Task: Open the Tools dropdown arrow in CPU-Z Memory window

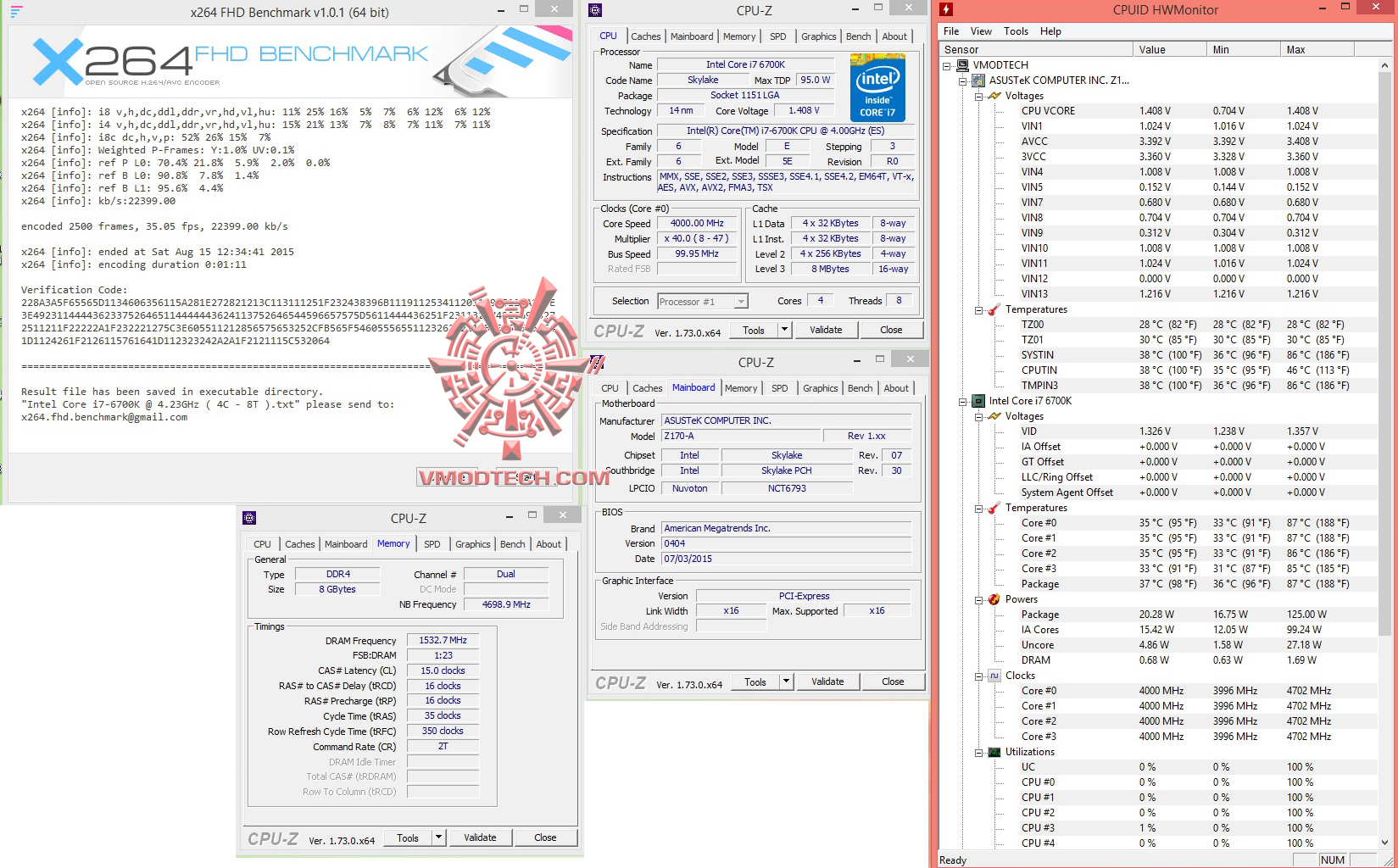Action: pos(438,837)
